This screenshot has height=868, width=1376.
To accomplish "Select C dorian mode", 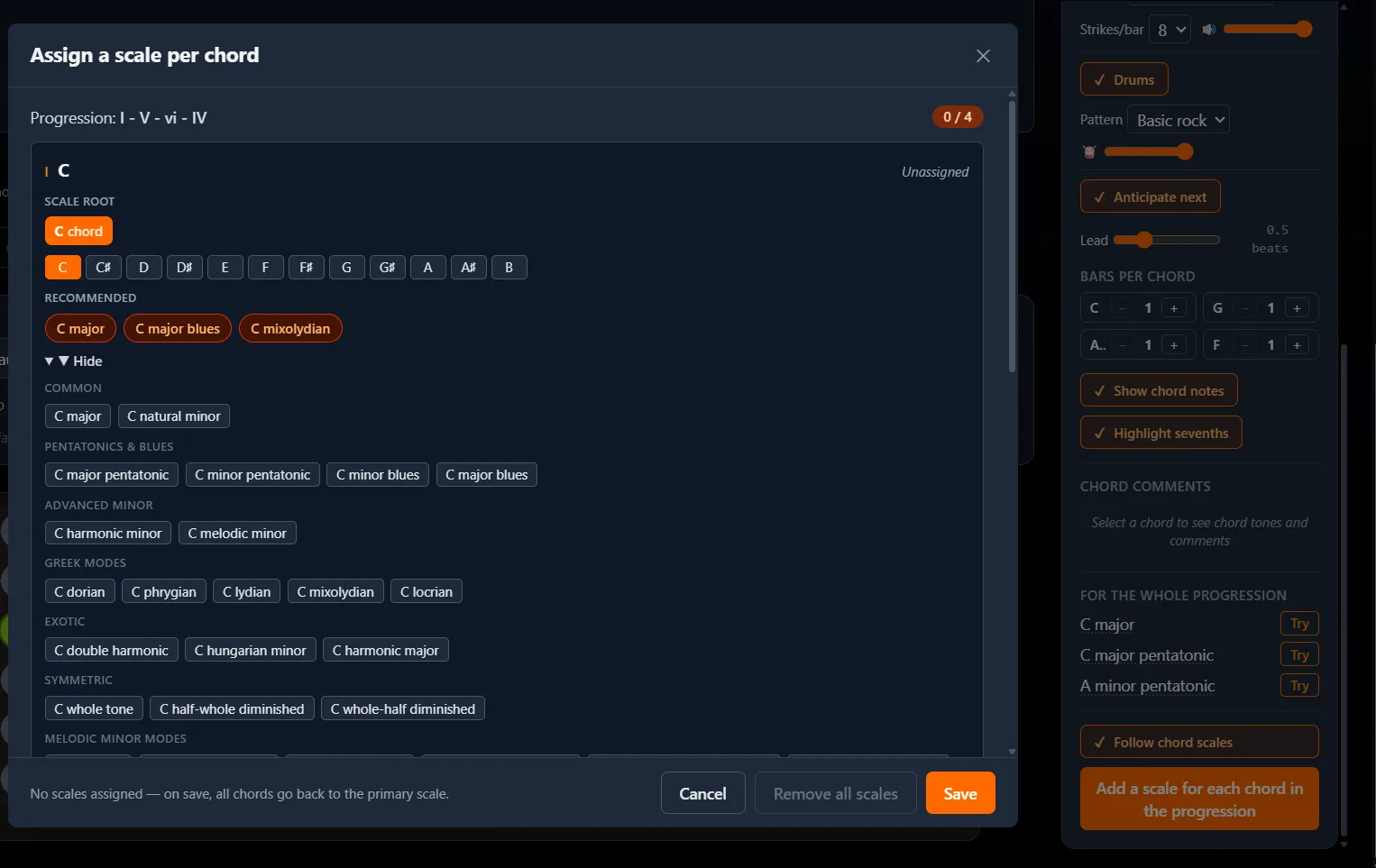I will point(79,591).
